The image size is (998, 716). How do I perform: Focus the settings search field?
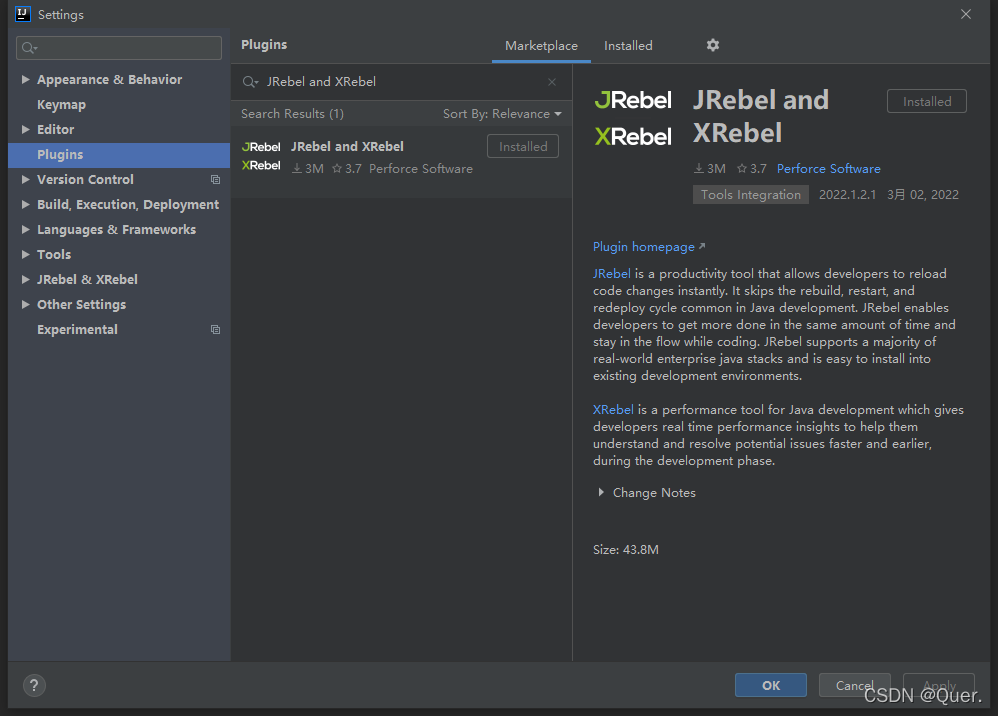[x=119, y=48]
